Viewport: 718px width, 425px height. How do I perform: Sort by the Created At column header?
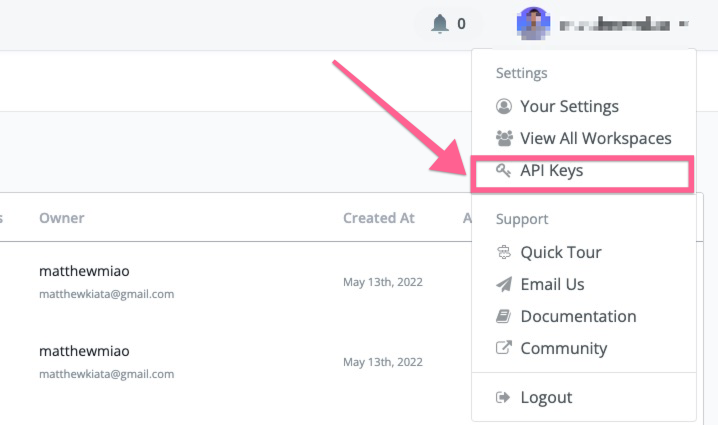379,218
